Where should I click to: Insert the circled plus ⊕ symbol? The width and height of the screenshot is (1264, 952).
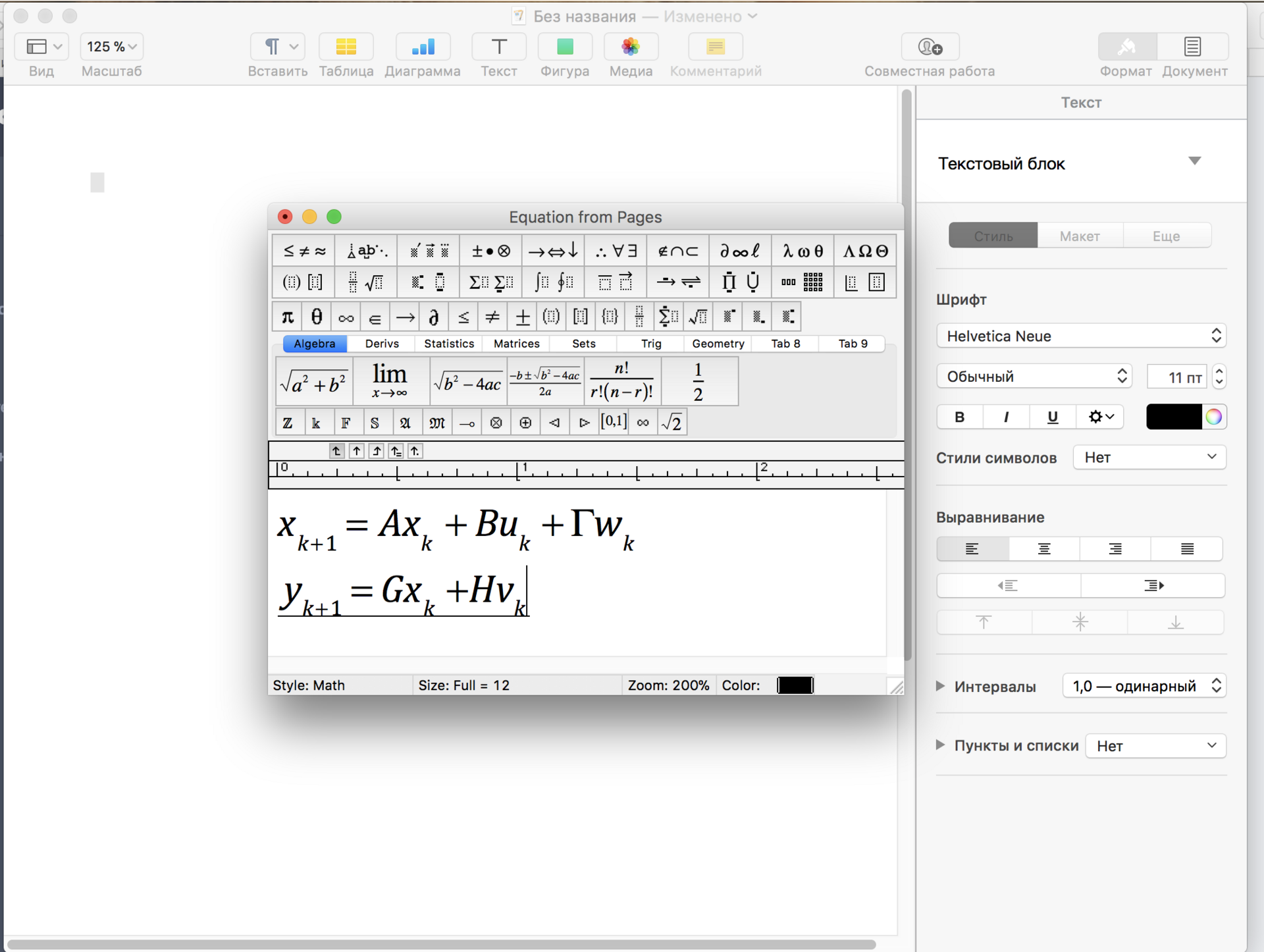coord(525,423)
